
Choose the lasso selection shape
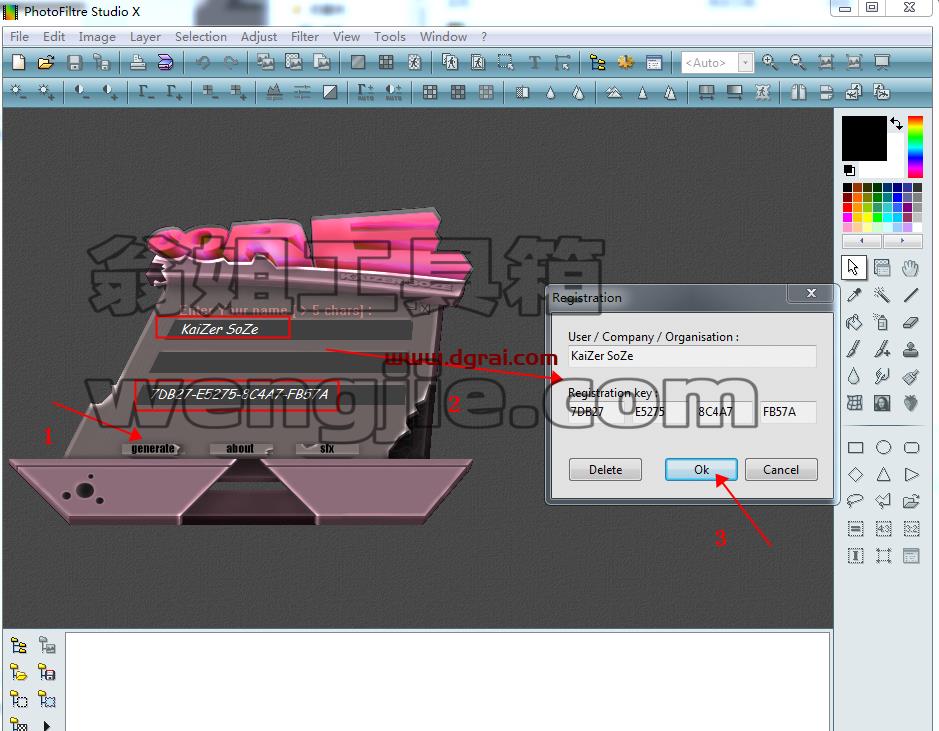tap(855, 501)
